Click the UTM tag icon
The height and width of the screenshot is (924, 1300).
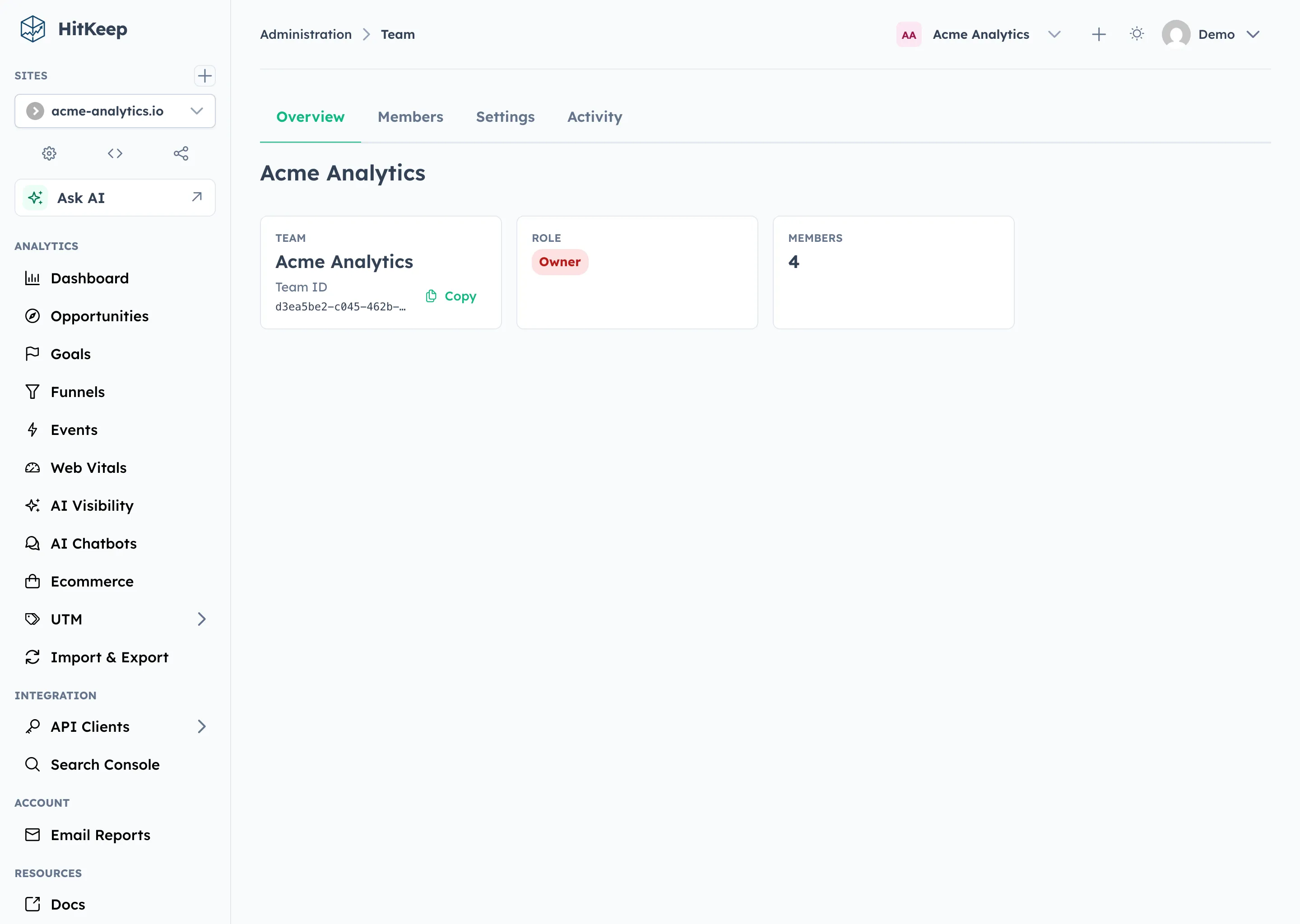tap(32, 619)
